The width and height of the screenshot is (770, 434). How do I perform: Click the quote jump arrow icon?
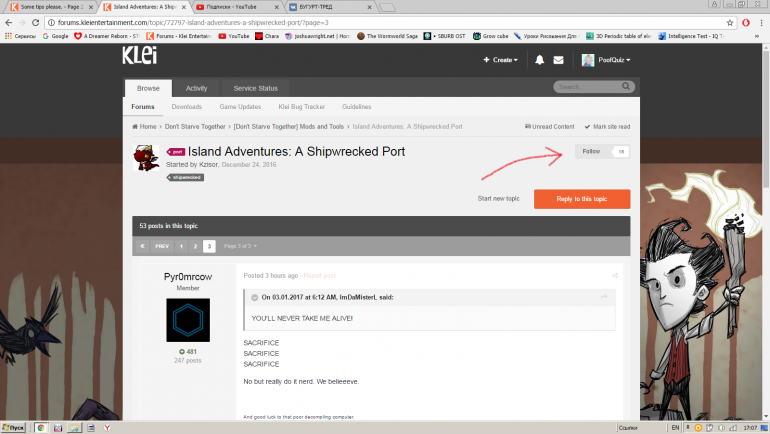point(605,297)
